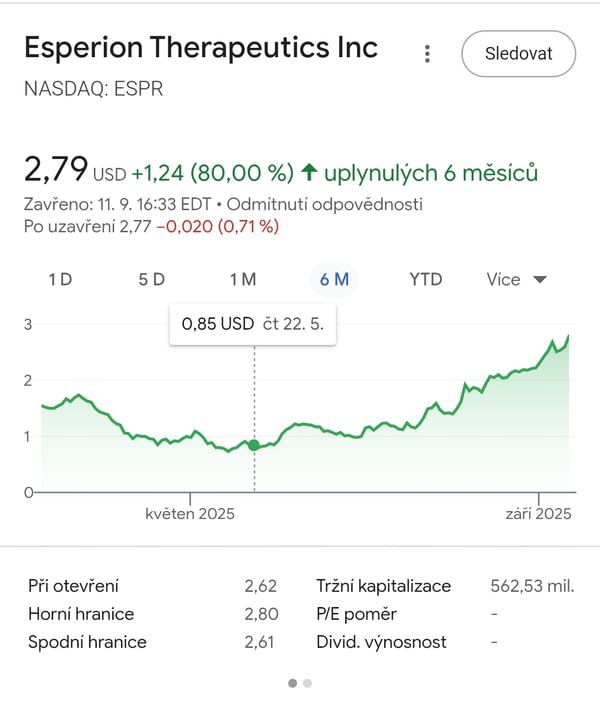Click the 0,85 USD chart tooltip
This screenshot has width=600, height=709.
[x=253, y=324]
